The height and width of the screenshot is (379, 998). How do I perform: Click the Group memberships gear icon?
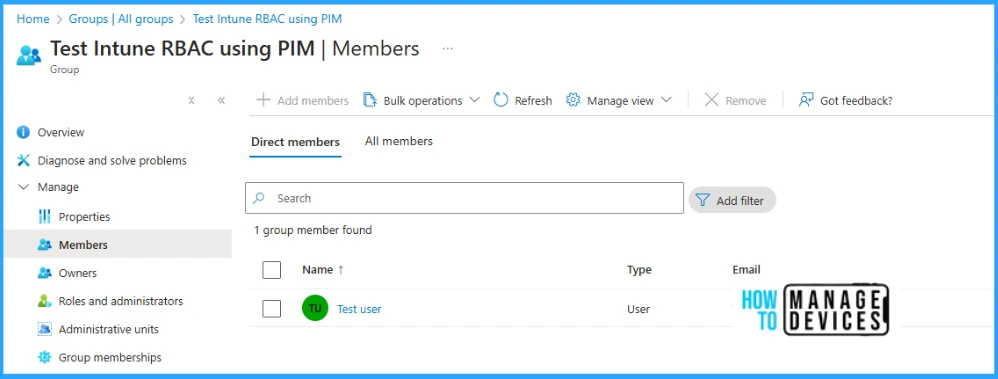(x=45, y=357)
